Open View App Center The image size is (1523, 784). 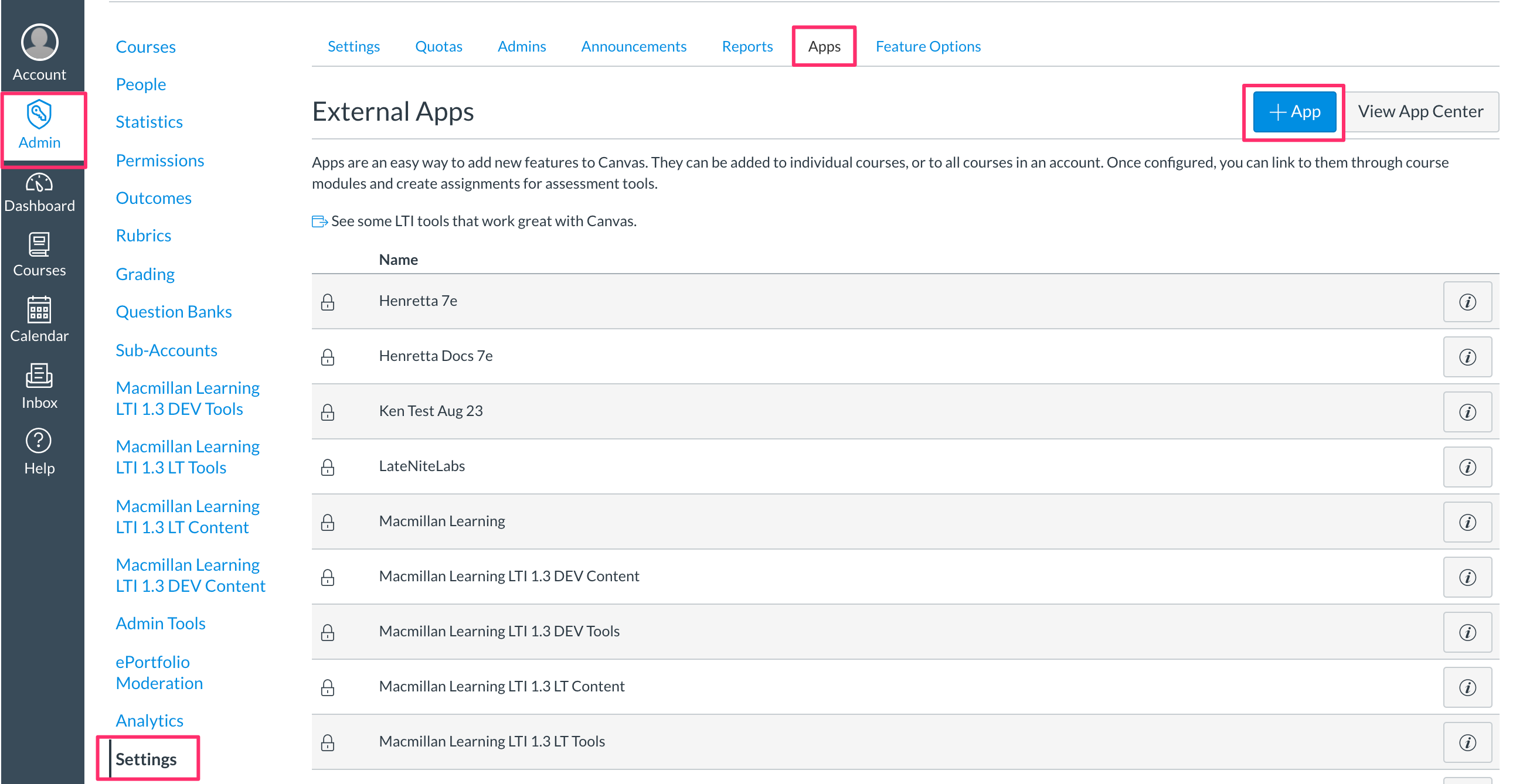pyautogui.click(x=1422, y=111)
